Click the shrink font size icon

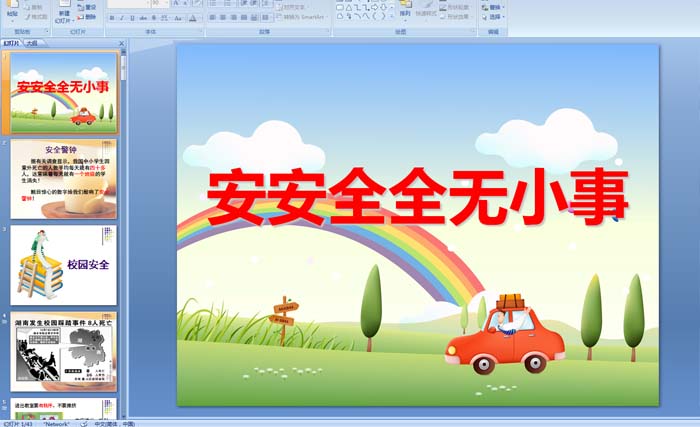[x=185, y=3]
